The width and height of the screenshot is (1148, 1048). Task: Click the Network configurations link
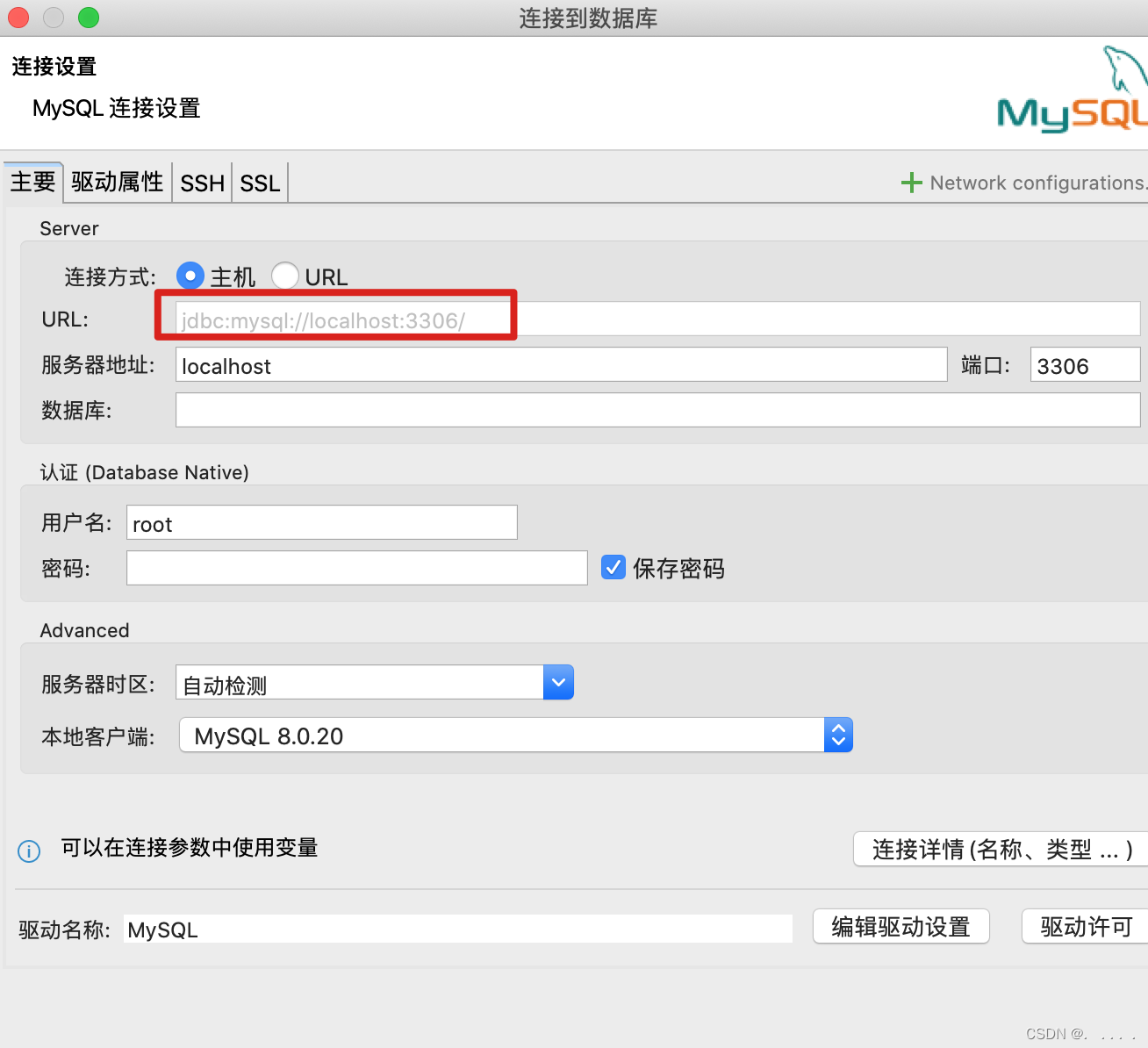1038,183
